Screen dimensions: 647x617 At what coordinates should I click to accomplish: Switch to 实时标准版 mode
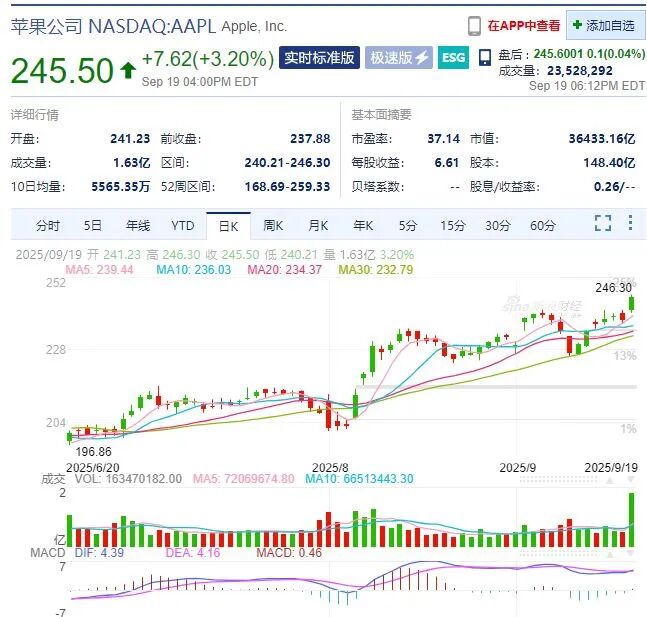pos(319,57)
